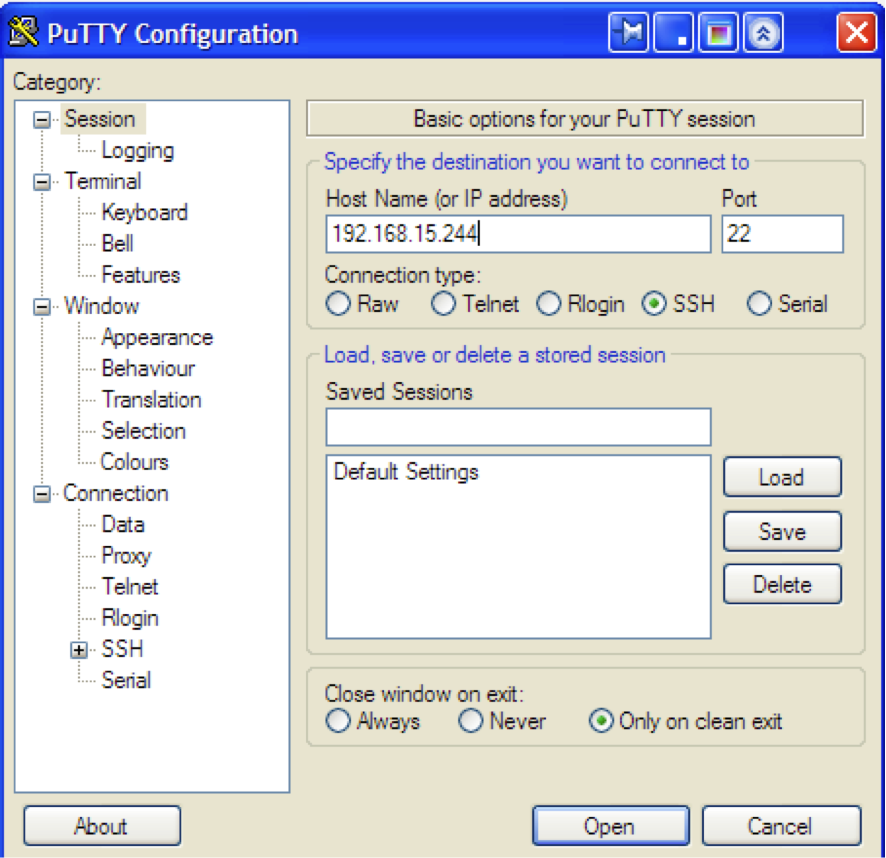This screenshot has height=858, width=886.
Task: Click the roll-up chevron title bar icon
Action: point(763,33)
